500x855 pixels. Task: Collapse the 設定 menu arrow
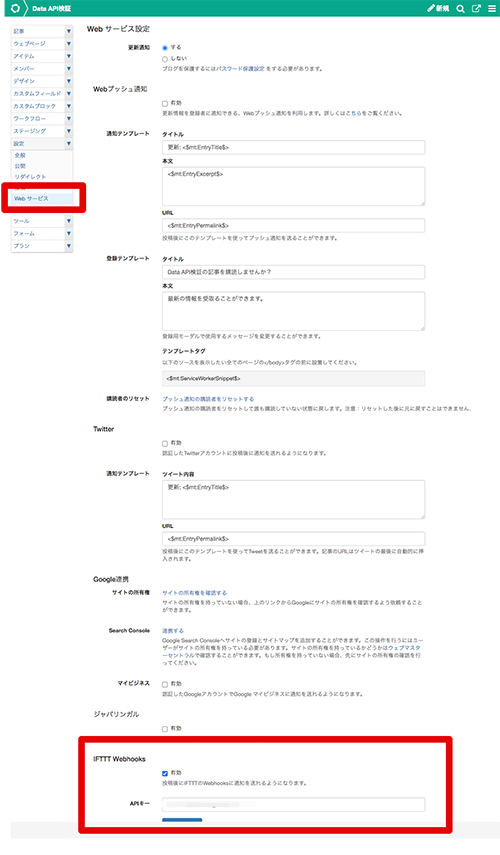[69, 144]
